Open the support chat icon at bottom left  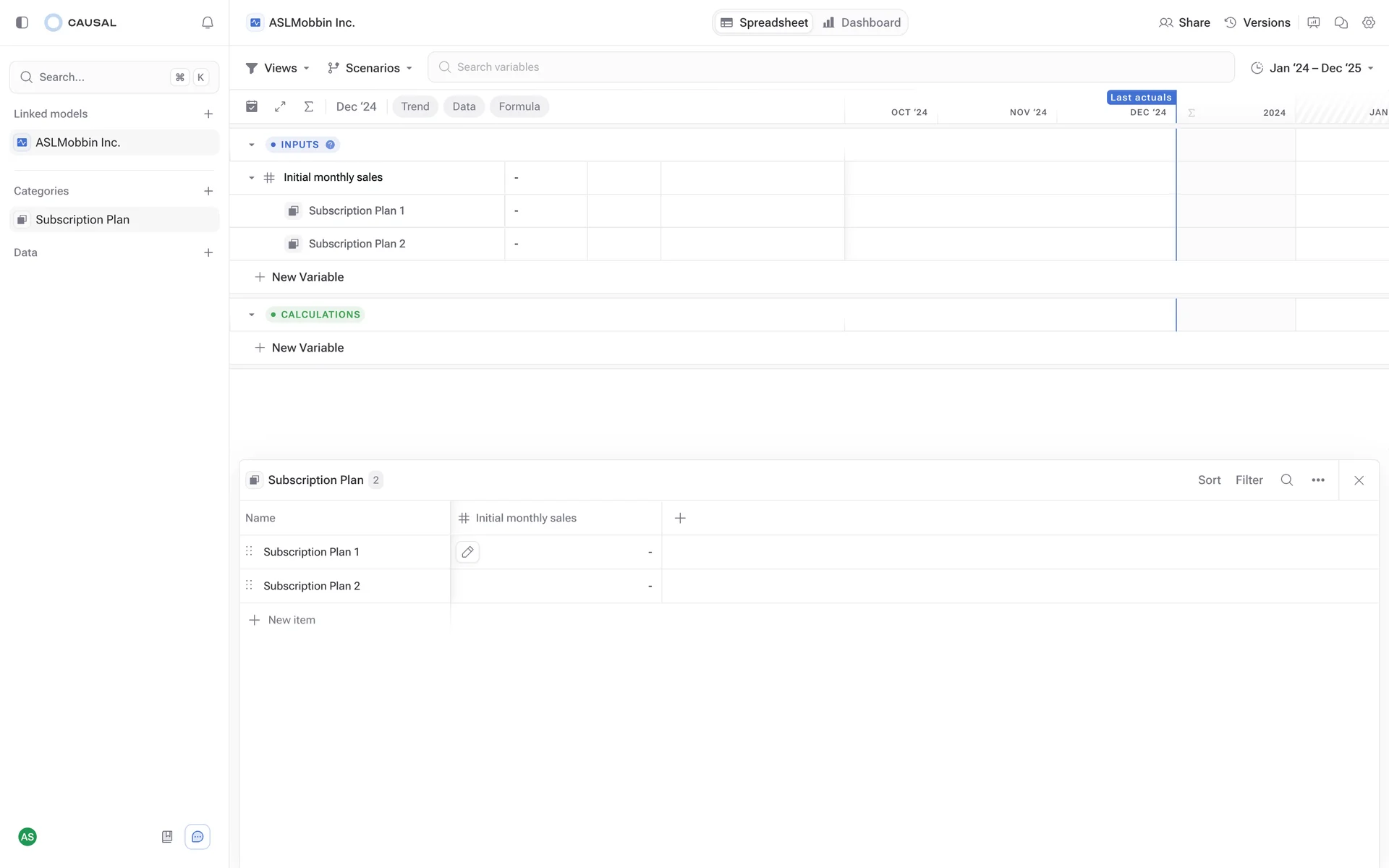click(x=197, y=837)
